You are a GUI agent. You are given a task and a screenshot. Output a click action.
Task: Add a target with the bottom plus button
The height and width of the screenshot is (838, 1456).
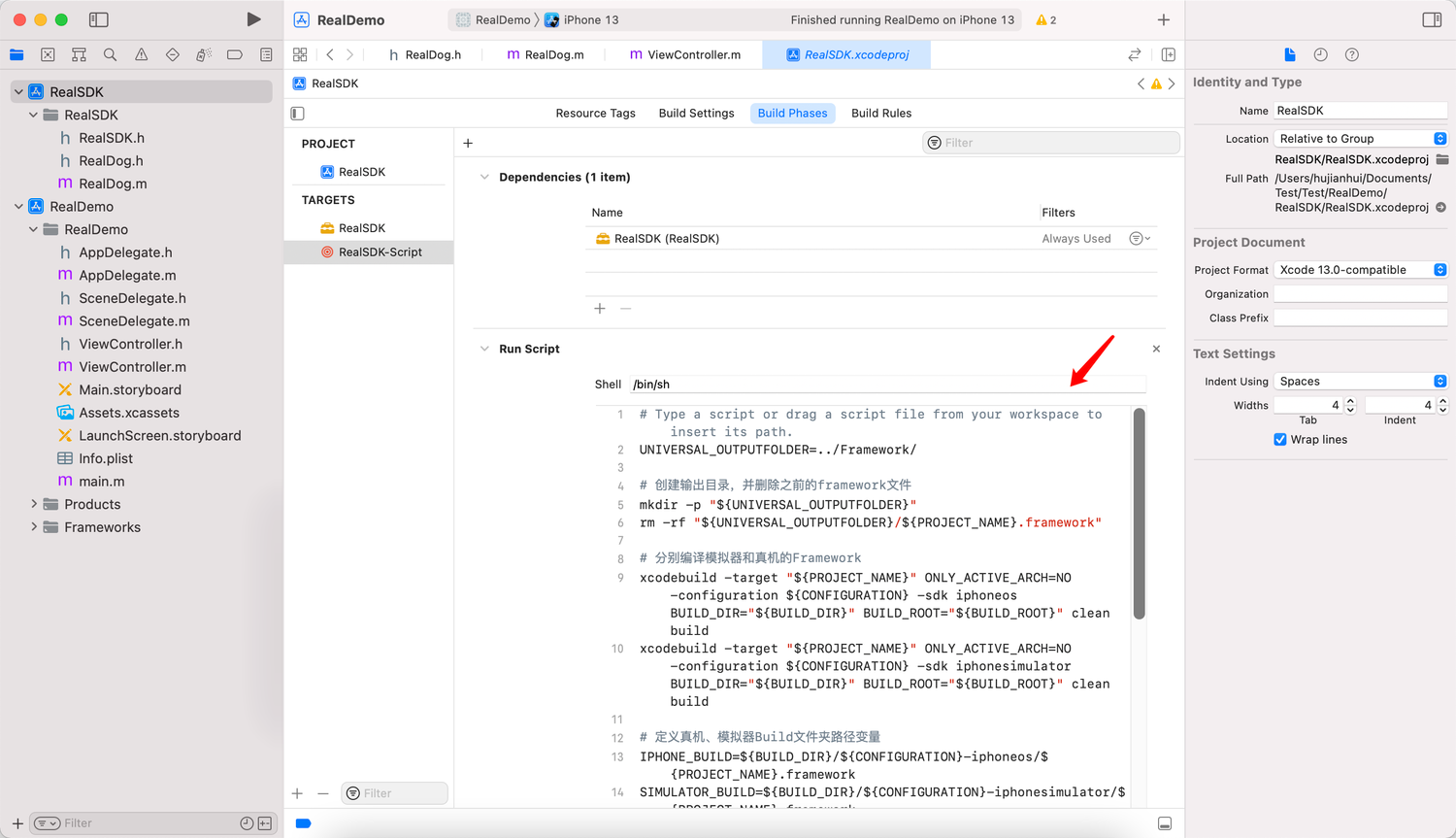pyautogui.click(x=298, y=793)
